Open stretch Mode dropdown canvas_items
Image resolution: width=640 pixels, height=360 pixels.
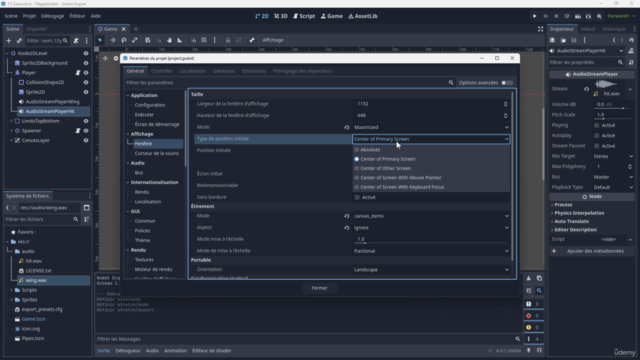point(431,216)
